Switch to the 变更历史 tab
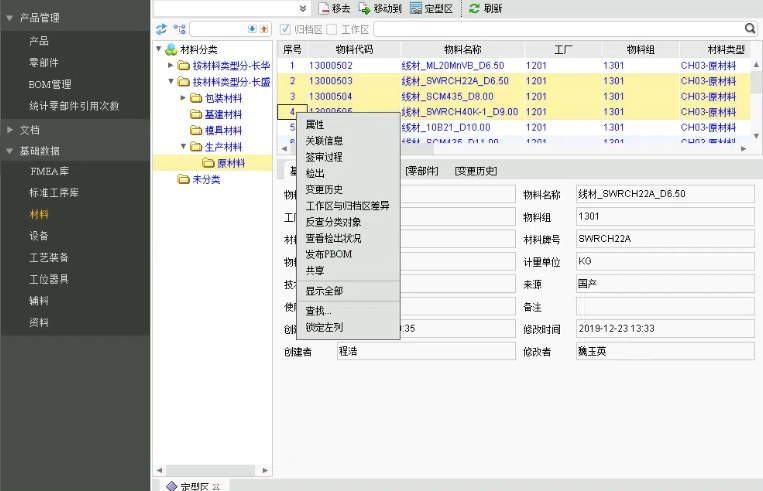This screenshot has height=491, width=763. 475,171
